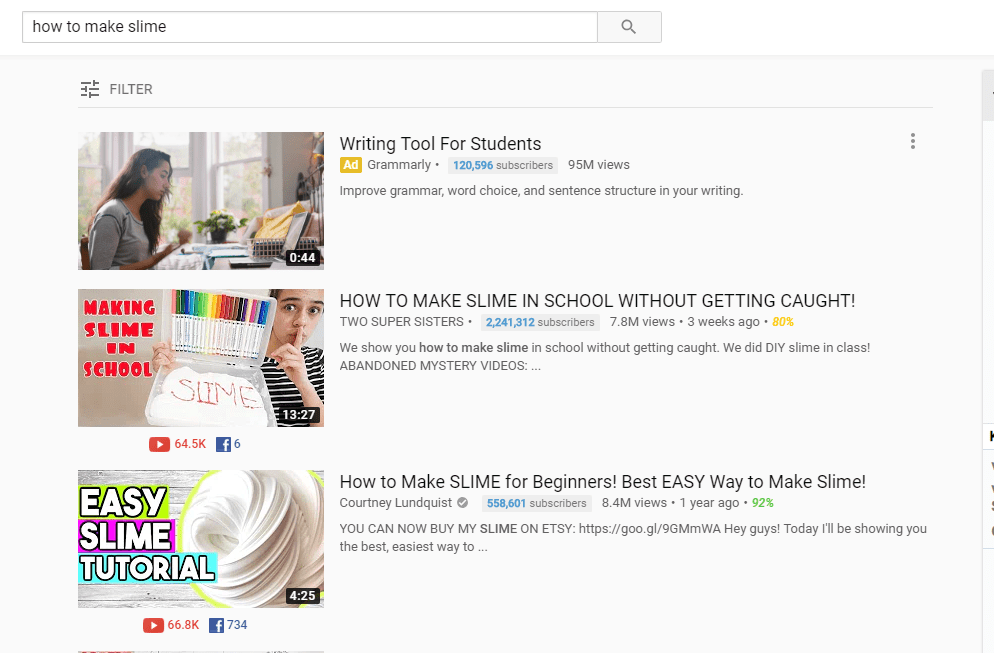Click the Facebook icon showing 6 shares

(223, 444)
